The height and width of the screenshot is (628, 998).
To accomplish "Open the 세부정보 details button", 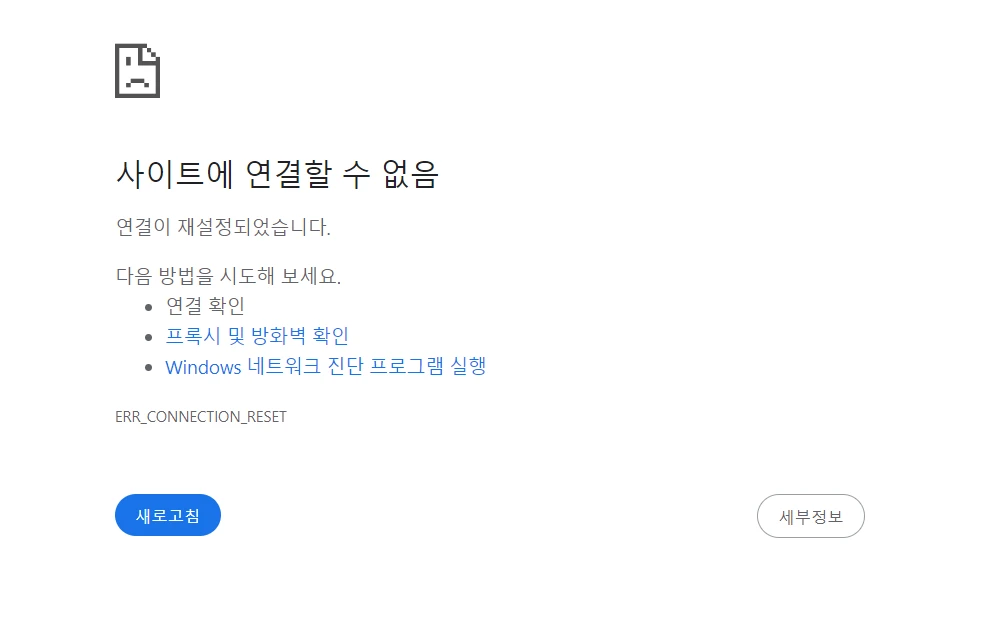I will point(810,516).
